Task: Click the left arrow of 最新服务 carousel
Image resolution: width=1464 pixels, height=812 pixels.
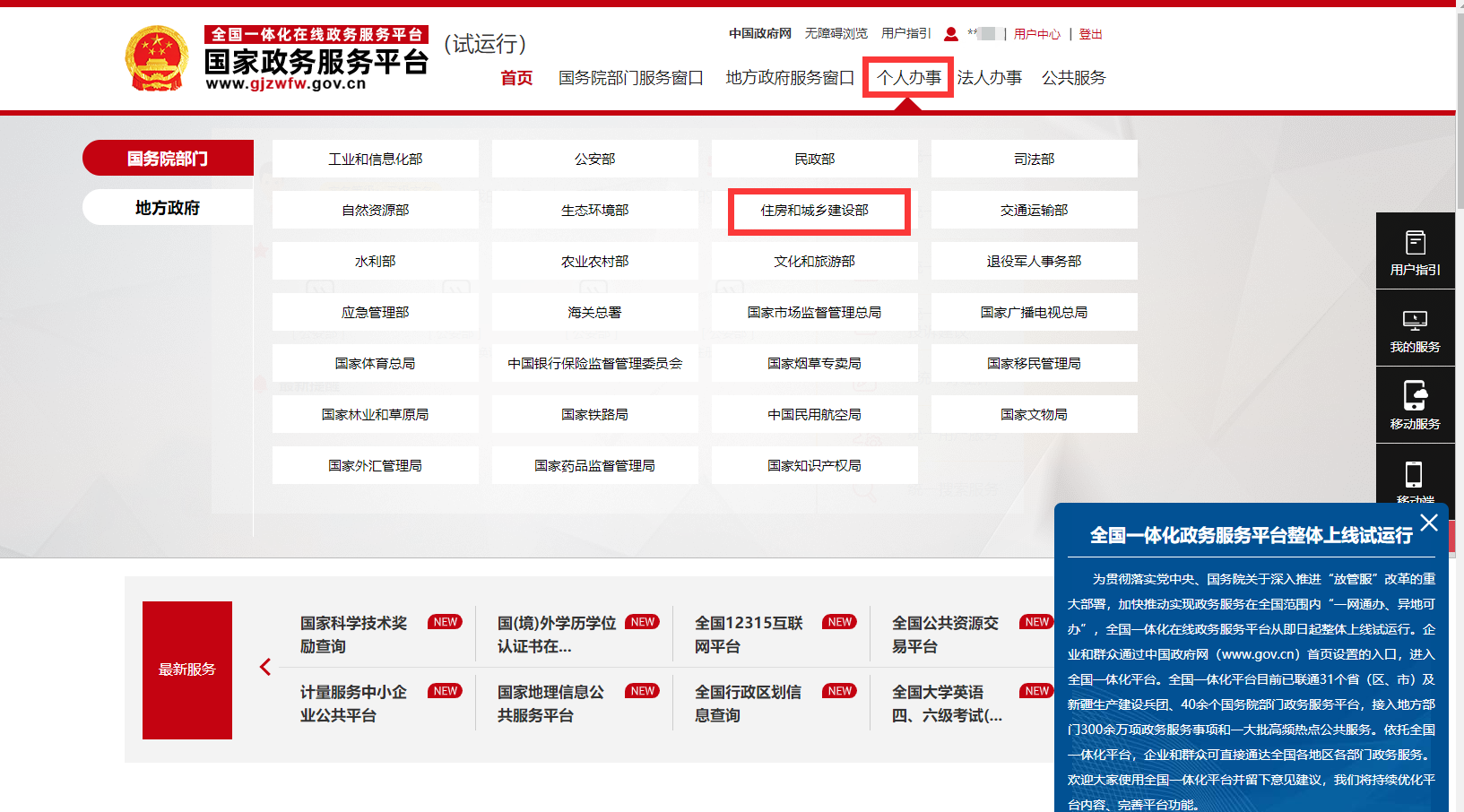Action: pyautogui.click(x=265, y=667)
